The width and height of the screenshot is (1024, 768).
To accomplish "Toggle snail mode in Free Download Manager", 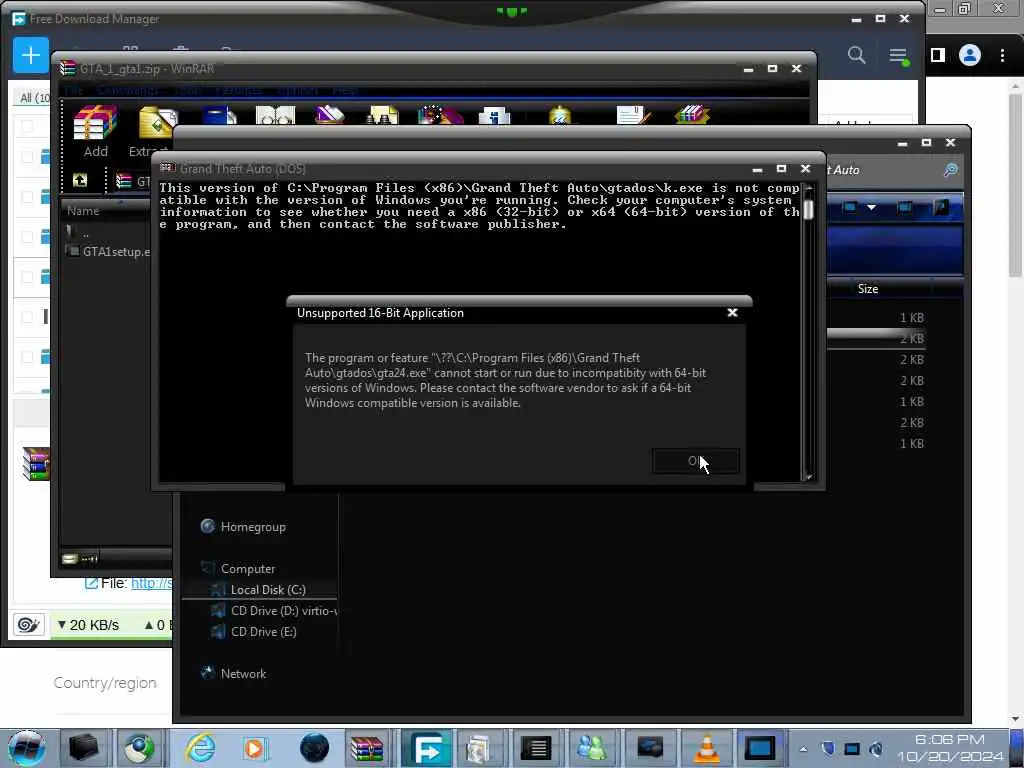I will tap(28, 625).
